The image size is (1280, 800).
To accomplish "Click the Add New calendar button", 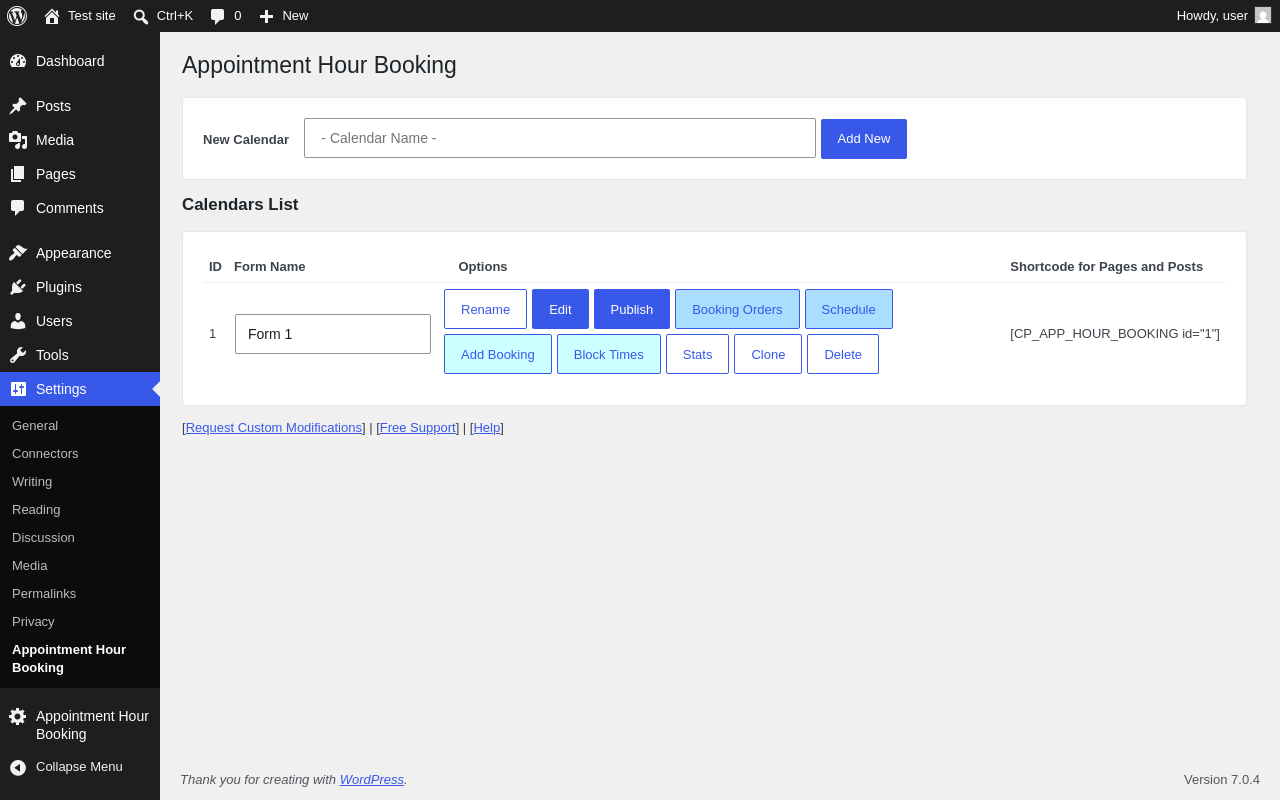I will 864,139.
